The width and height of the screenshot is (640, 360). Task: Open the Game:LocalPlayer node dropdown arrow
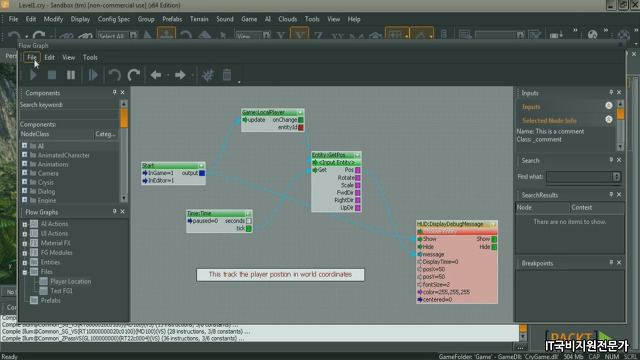[x=300, y=112]
